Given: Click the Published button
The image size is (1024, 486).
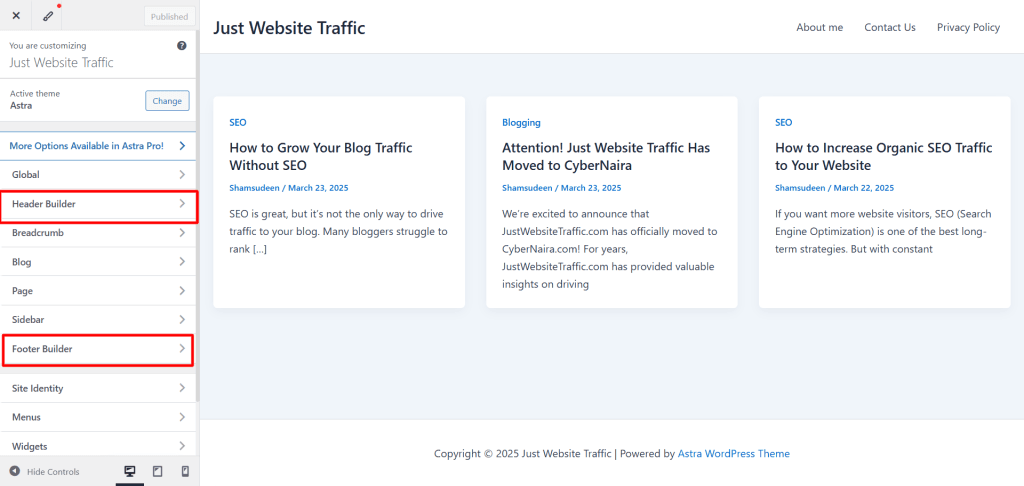Looking at the screenshot, I should coord(169,17).
